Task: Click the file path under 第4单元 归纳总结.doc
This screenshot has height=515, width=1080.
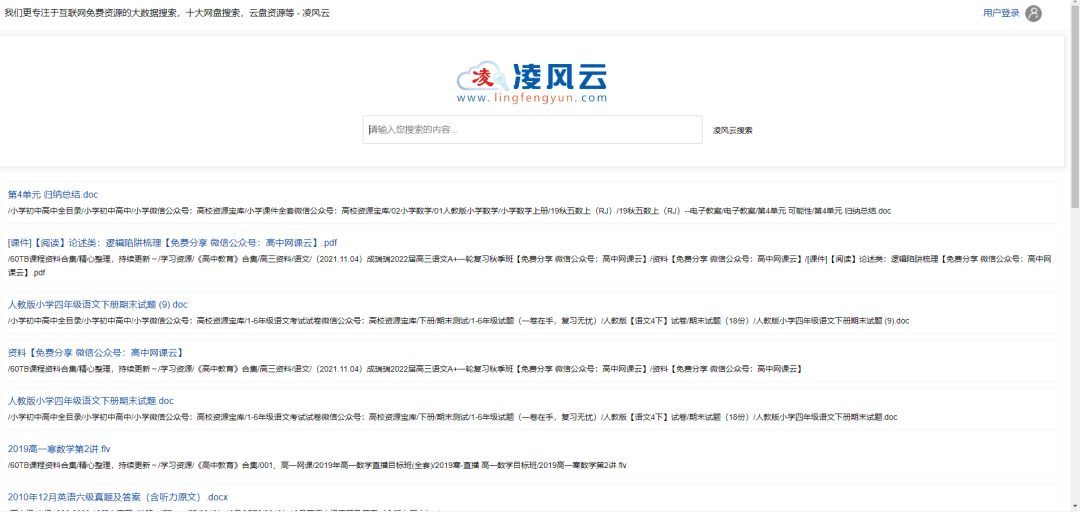Action: [448, 211]
